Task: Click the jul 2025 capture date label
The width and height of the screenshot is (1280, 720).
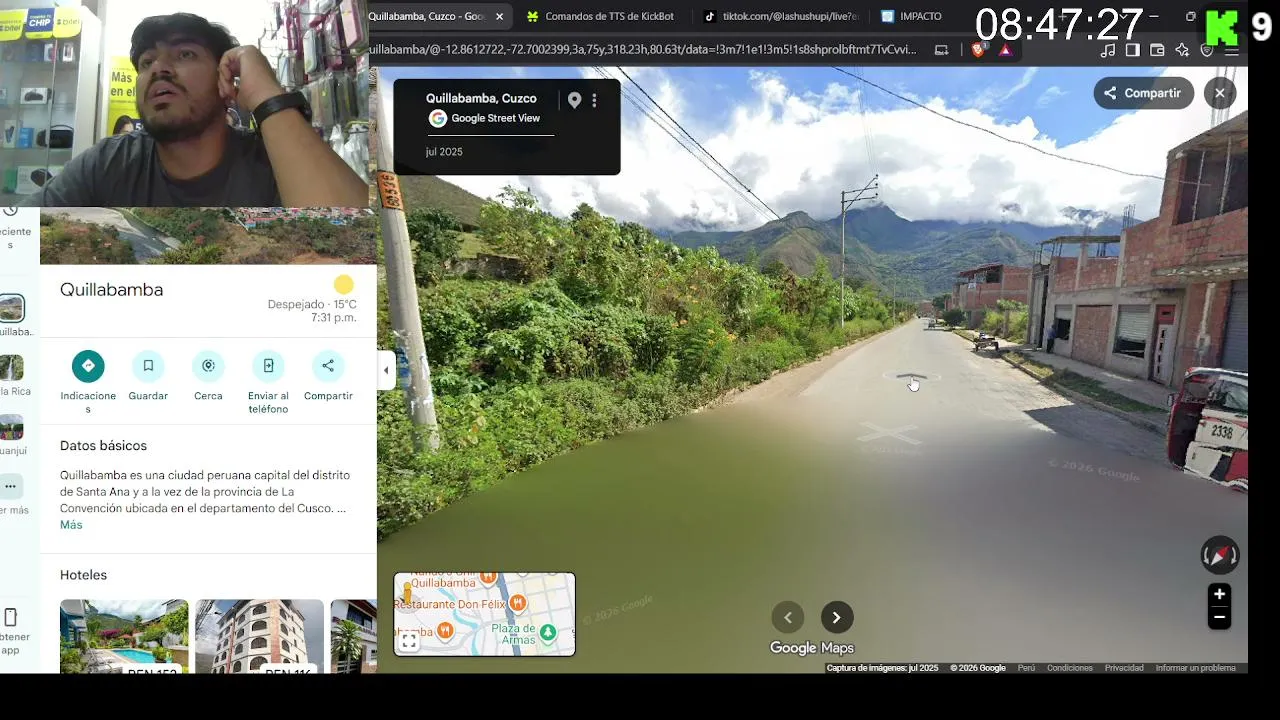Action: click(x=444, y=152)
